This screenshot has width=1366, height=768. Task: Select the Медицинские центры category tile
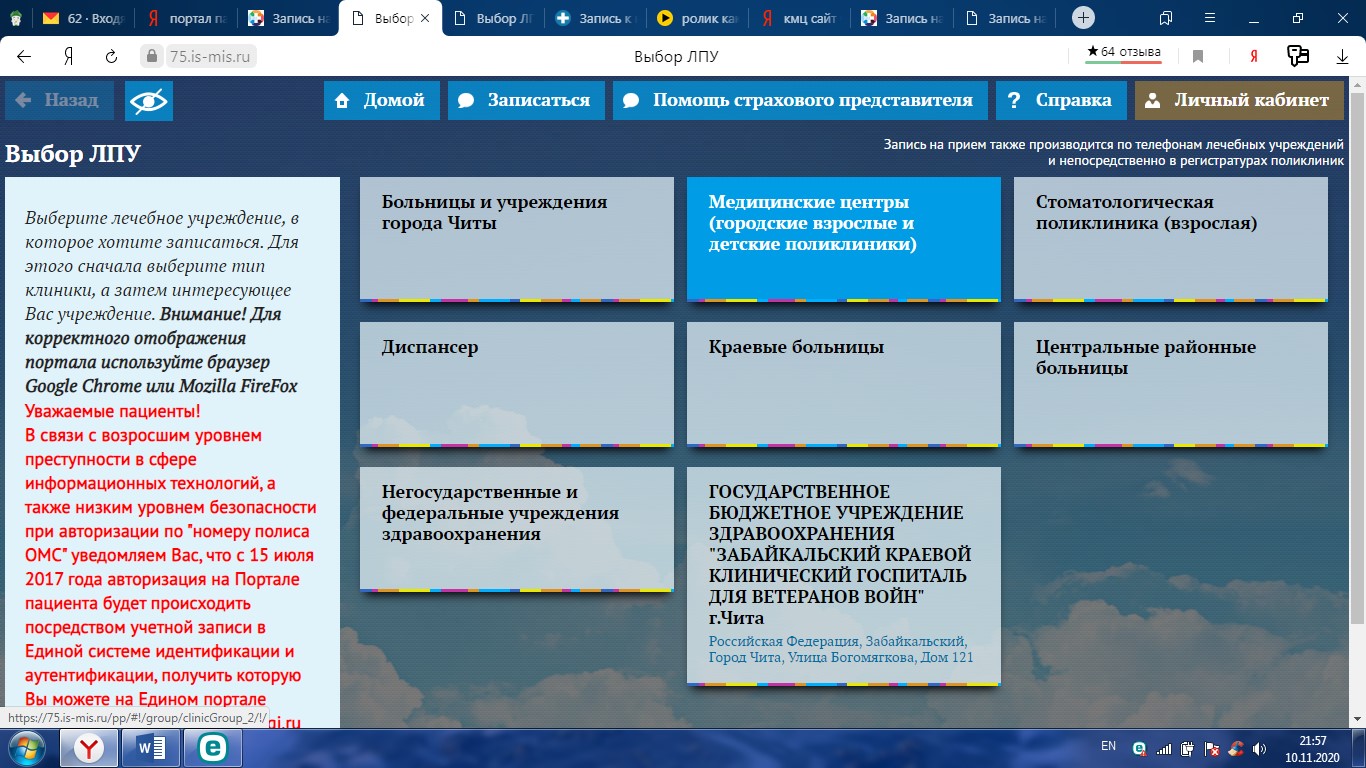[843, 239]
